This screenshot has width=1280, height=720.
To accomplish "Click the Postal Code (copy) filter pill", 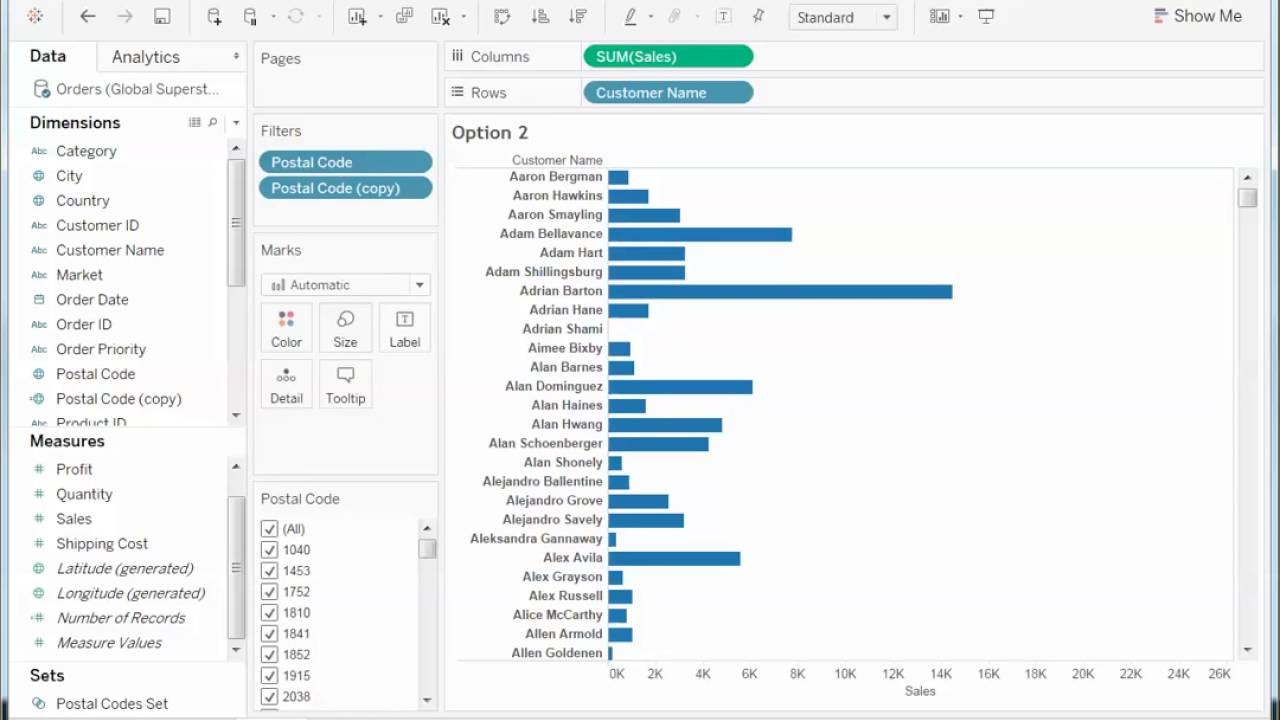I will [x=345, y=188].
